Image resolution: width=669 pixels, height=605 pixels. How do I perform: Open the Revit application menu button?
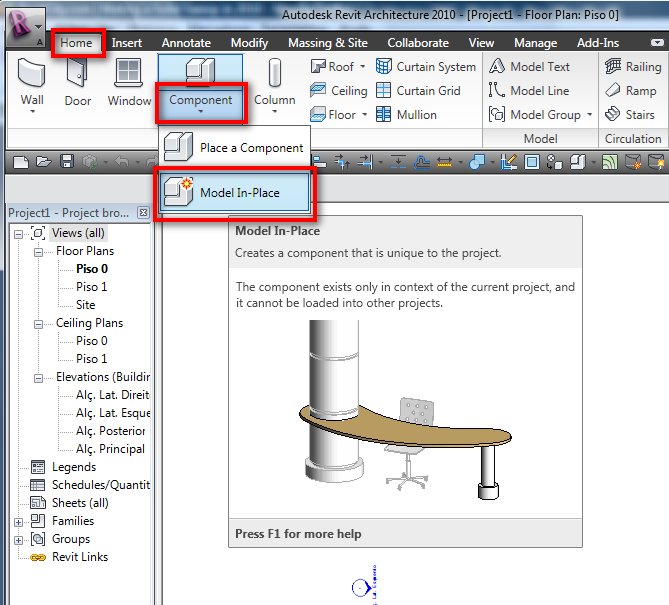pos(26,26)
